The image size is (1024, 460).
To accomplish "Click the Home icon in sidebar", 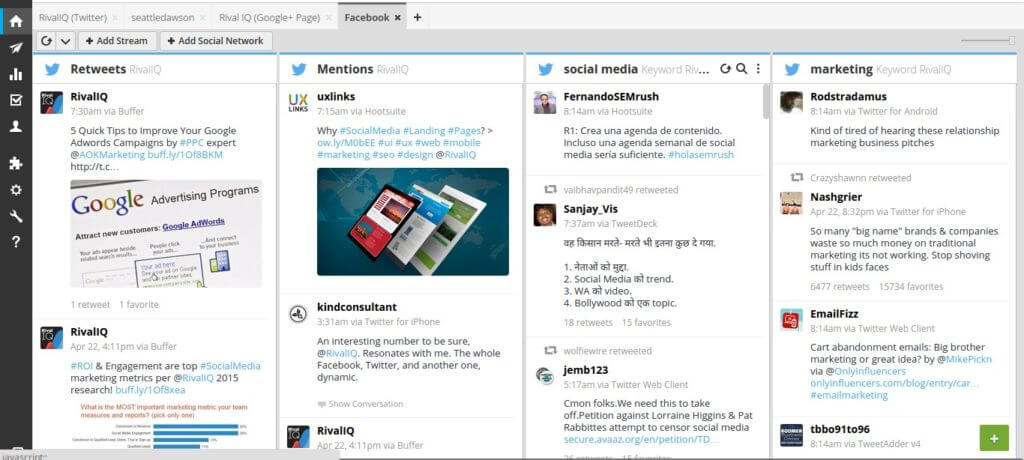I will coord(15,19).
